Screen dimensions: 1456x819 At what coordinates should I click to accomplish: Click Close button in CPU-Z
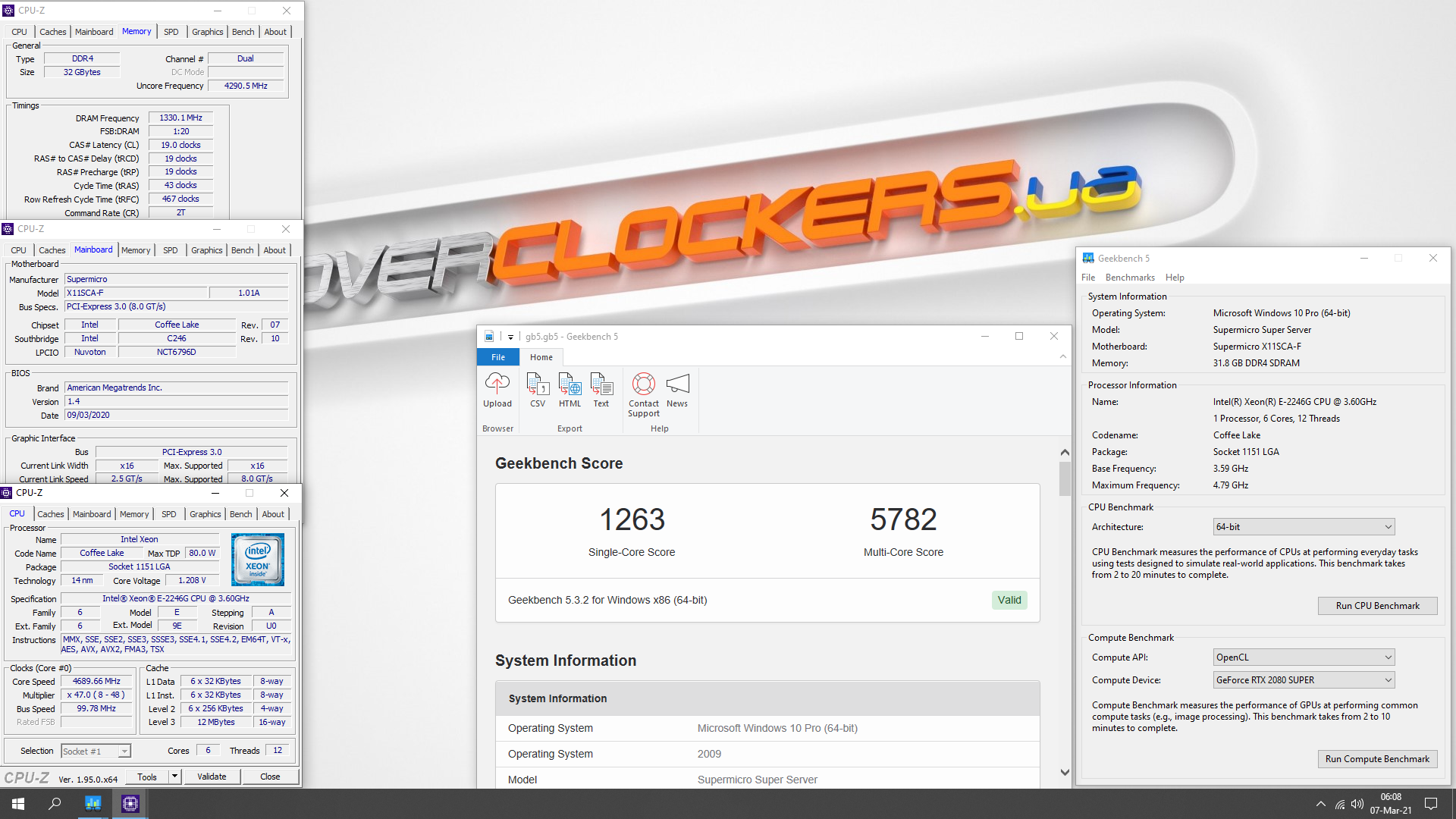[270, 777]
